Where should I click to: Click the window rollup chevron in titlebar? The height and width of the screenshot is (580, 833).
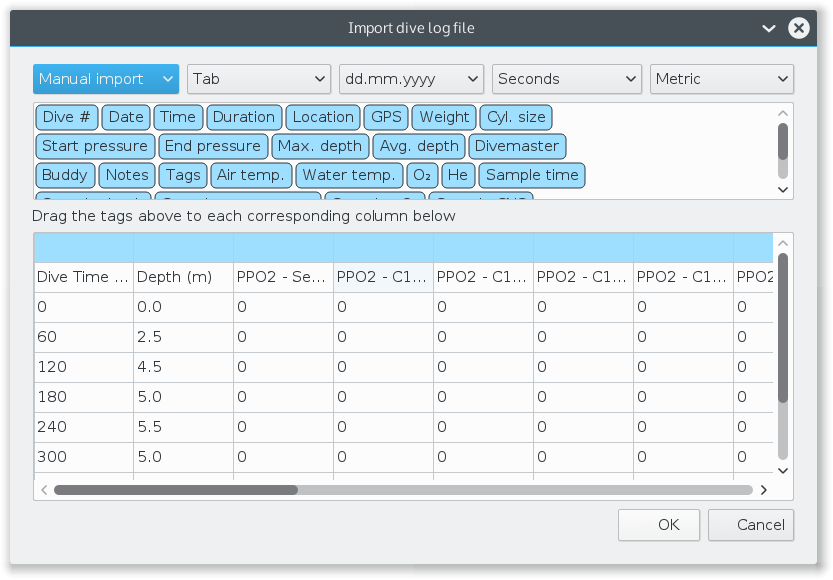768,28
